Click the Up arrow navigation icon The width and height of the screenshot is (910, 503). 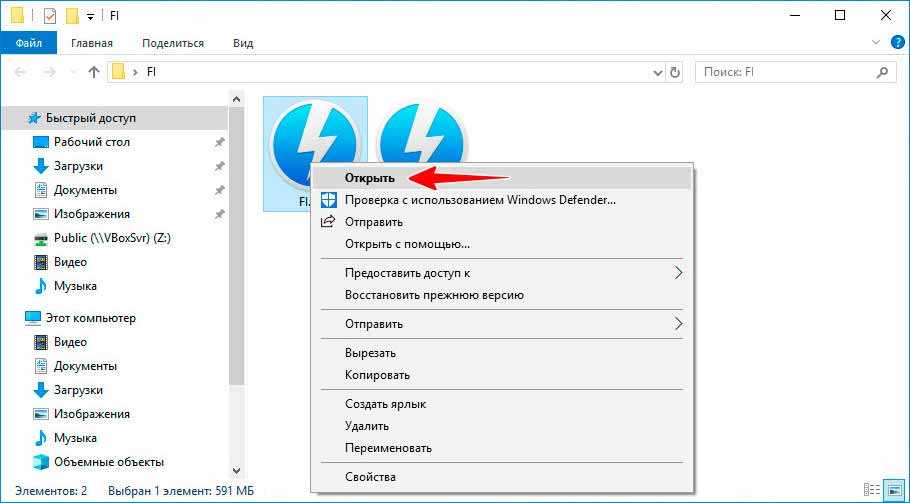[94, 72]
